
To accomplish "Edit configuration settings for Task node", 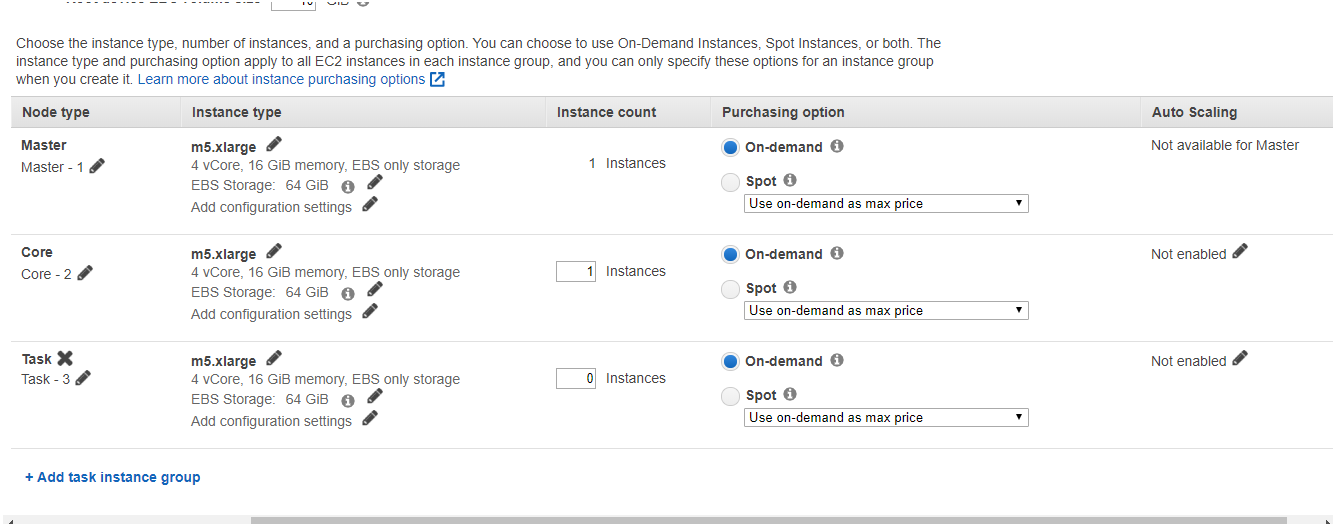I will point(370,420).
